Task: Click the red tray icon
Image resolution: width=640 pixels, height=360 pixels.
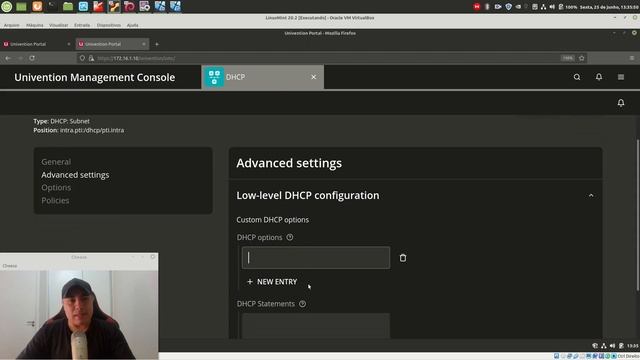Action: point(477,7)
